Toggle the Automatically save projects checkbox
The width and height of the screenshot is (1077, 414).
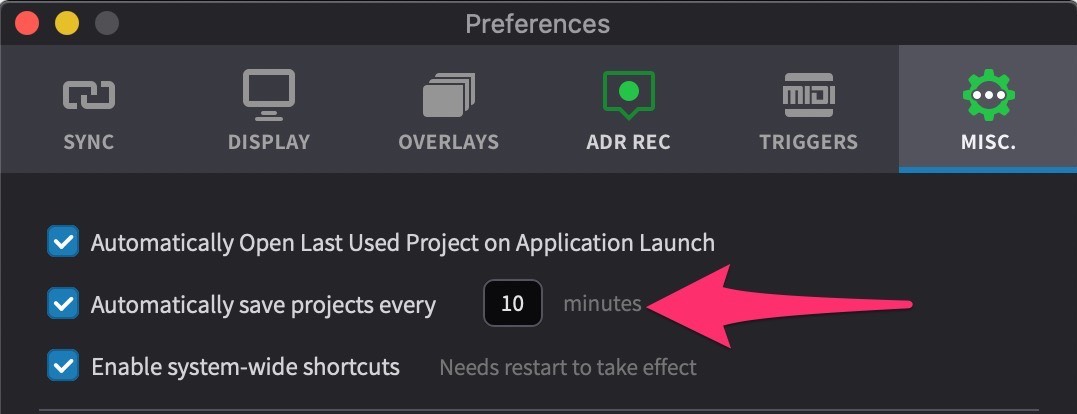pos(63,303)
